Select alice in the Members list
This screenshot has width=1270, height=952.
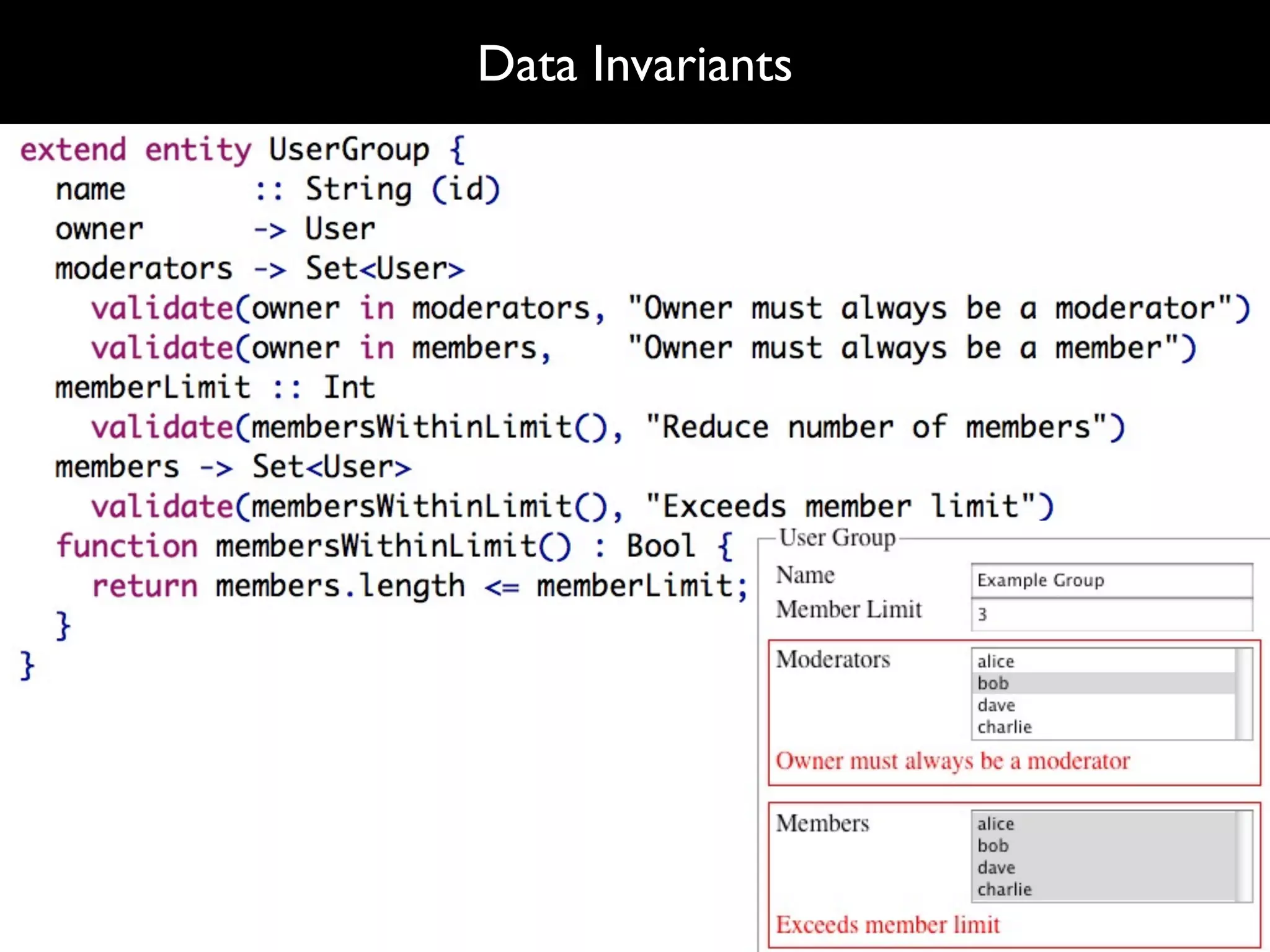[1103, 824]
